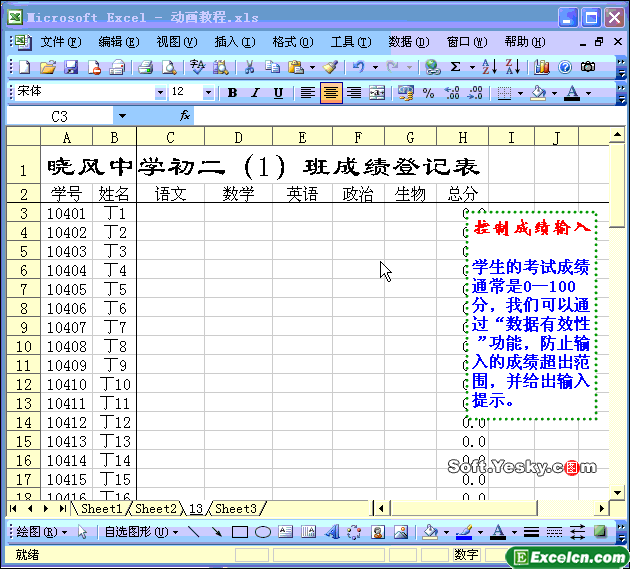
Task: Open the Borders dropdown arrow
Action: tap(520, 93)
